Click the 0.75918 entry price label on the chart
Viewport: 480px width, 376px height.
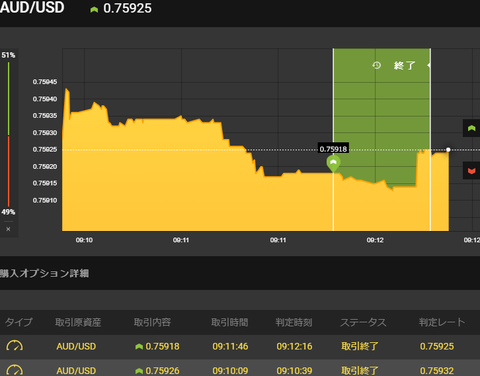(333, 149)
